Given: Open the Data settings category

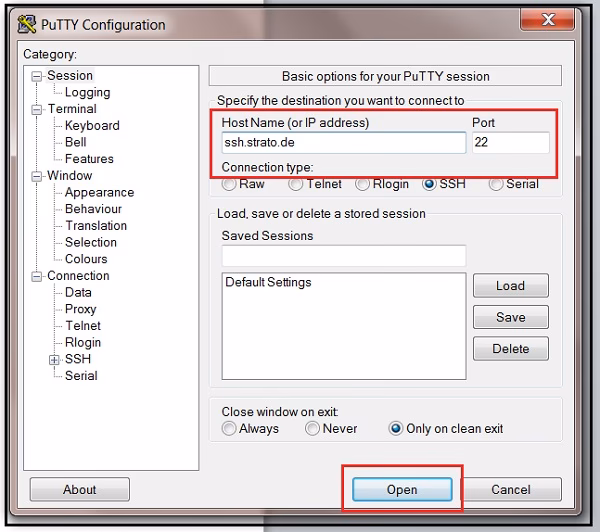Looking at the screenshot, I should point(78,292).
